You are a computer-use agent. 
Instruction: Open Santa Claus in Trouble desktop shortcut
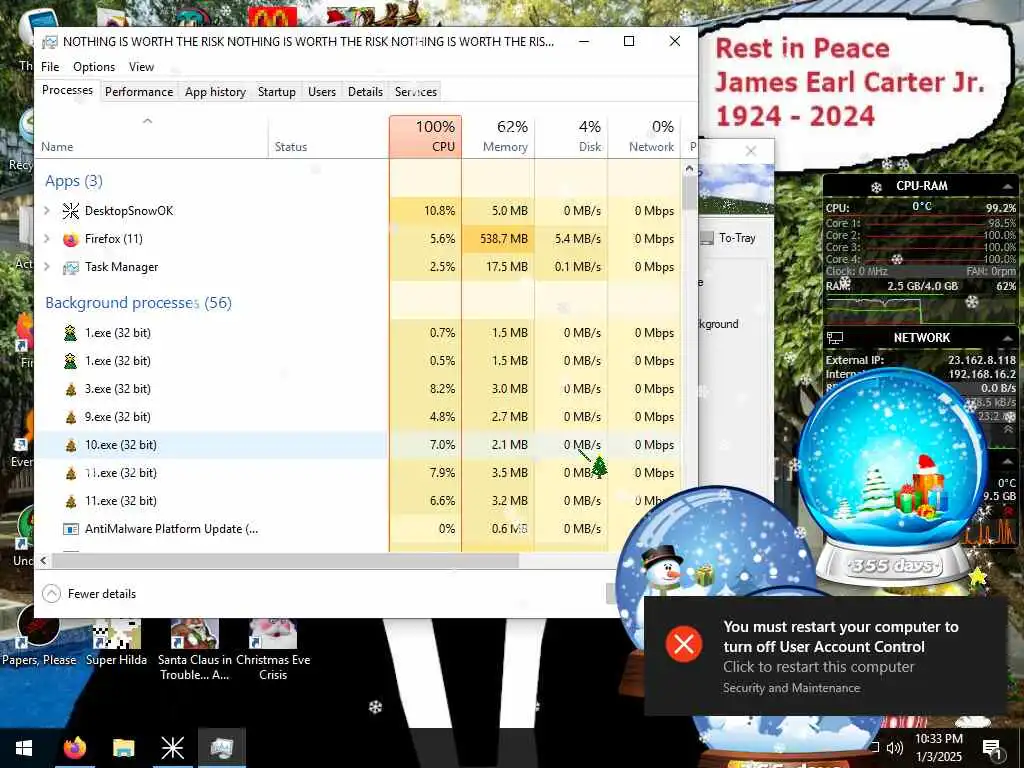[195, 650]
